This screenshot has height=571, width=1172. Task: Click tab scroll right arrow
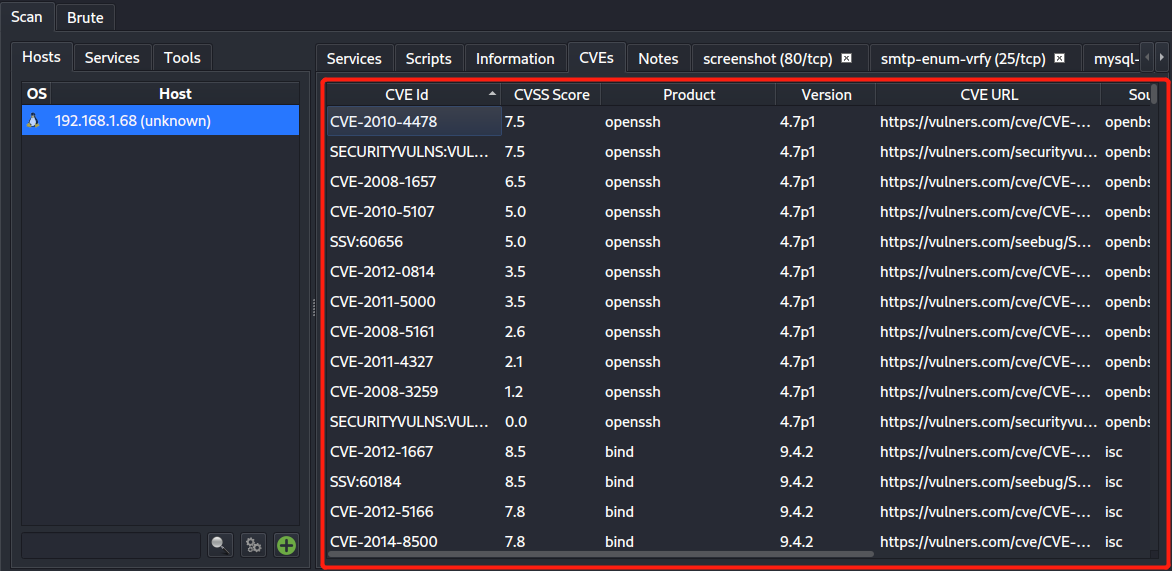click(x=1161, y=57)
